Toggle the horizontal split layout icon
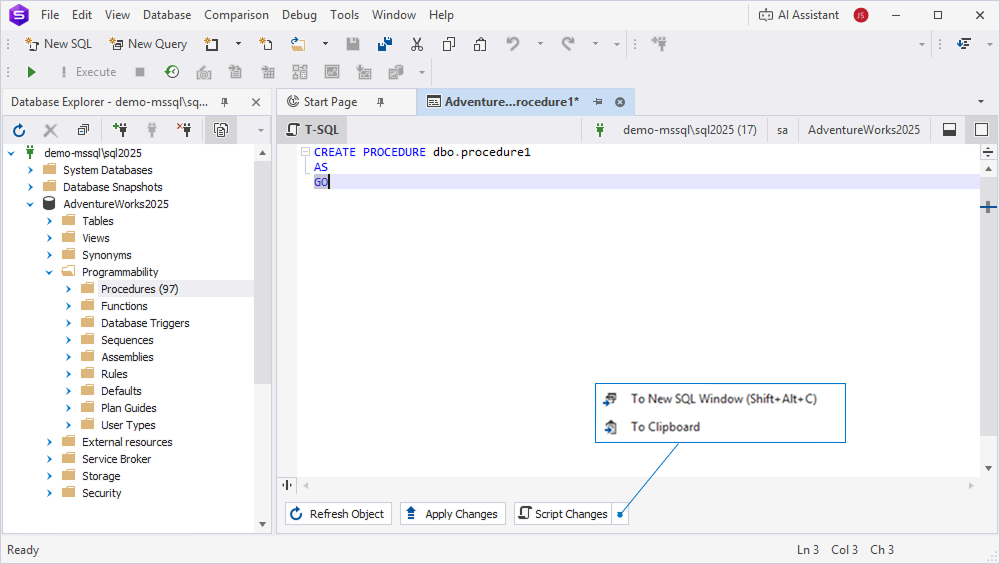Screen dimensions: 1000x564 point(950,130)
